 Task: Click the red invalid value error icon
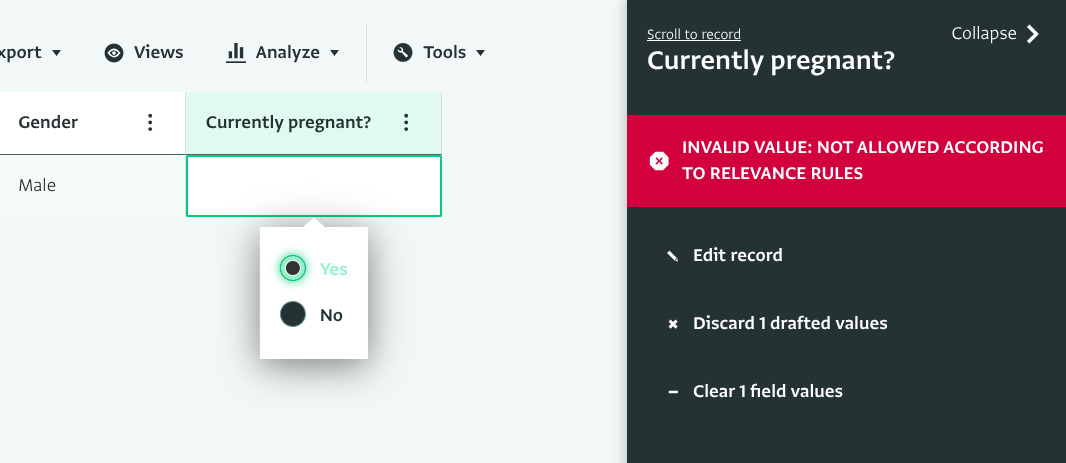point(659,161)
